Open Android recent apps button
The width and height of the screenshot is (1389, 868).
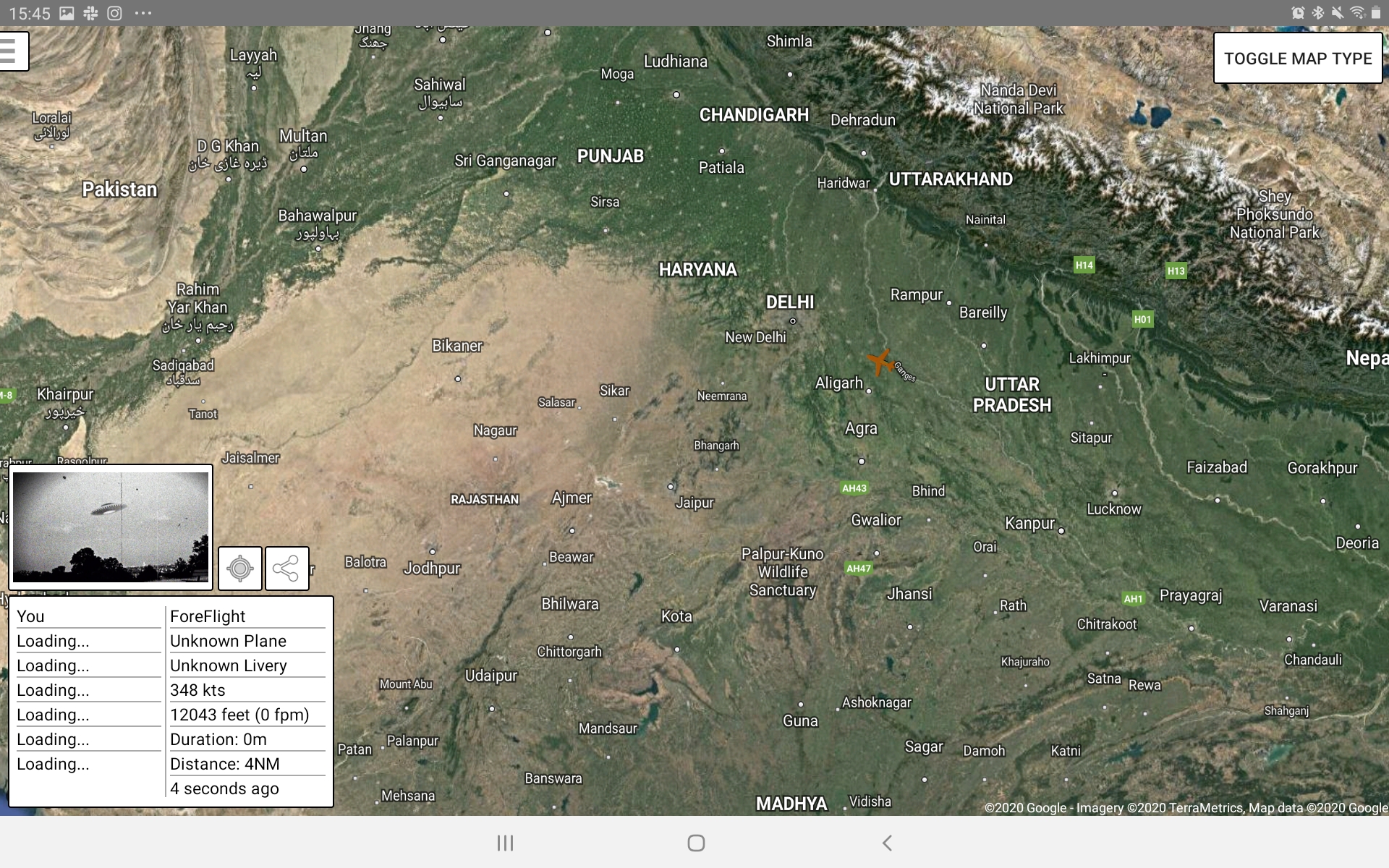pos(505,843)
